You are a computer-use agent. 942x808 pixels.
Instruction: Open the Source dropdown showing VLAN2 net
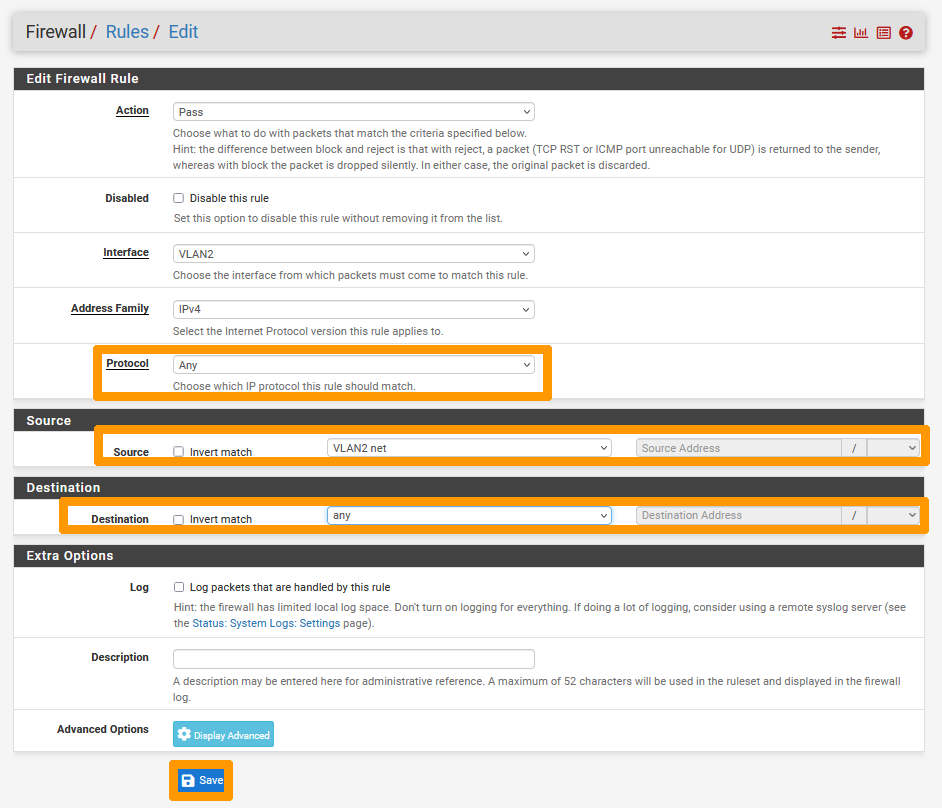tap(468, 448)
